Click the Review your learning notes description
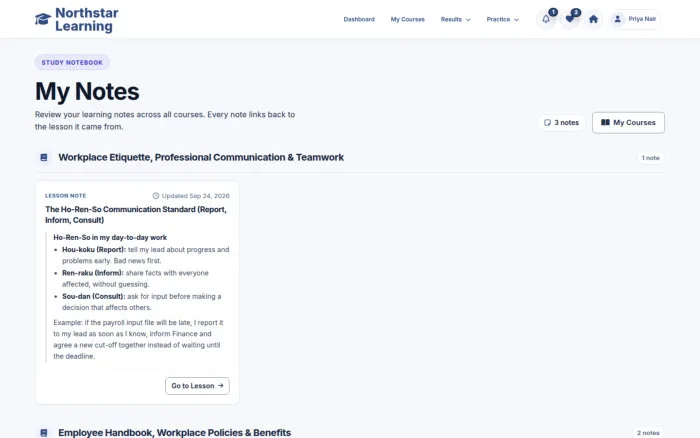Image resolution: width=700 pixels, height=438 pixels. click(165, 121)
